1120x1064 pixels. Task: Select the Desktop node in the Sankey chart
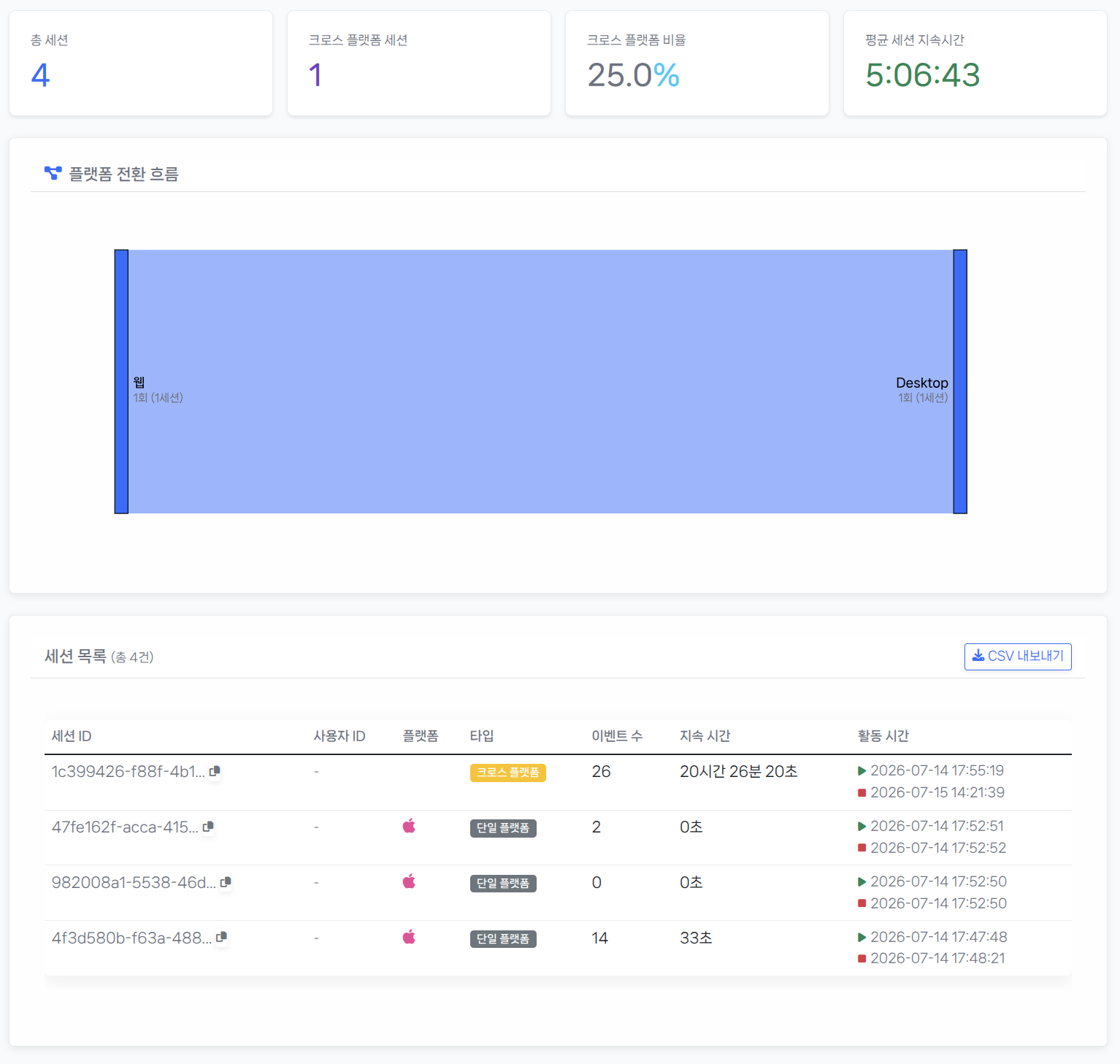pyautogui.click(x=960, y=382)
